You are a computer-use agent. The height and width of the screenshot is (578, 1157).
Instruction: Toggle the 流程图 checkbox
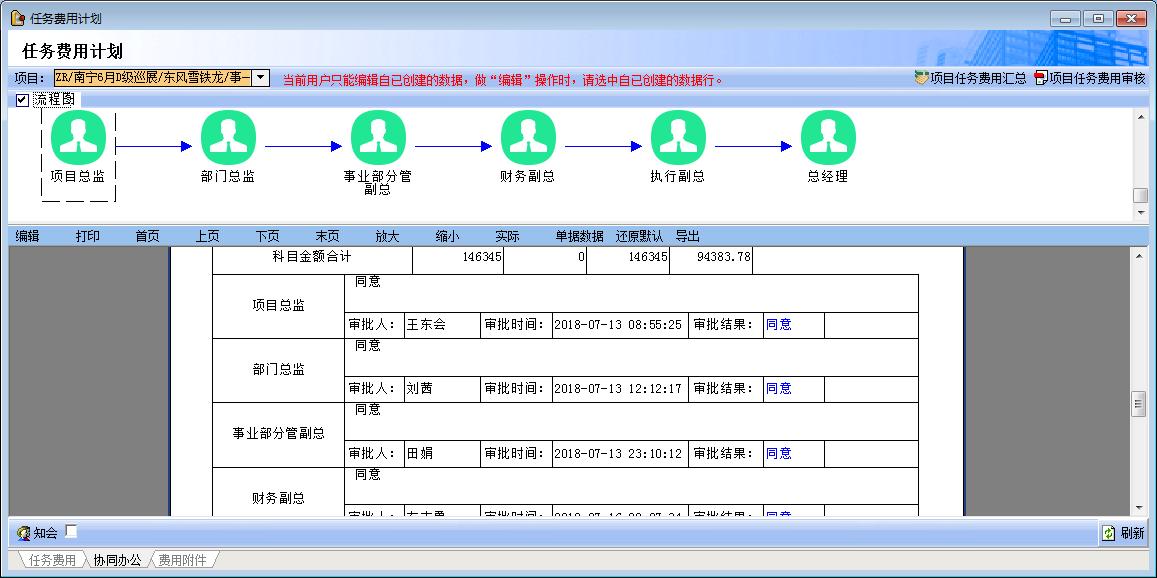pyautogui.click(x=22, y=100)
